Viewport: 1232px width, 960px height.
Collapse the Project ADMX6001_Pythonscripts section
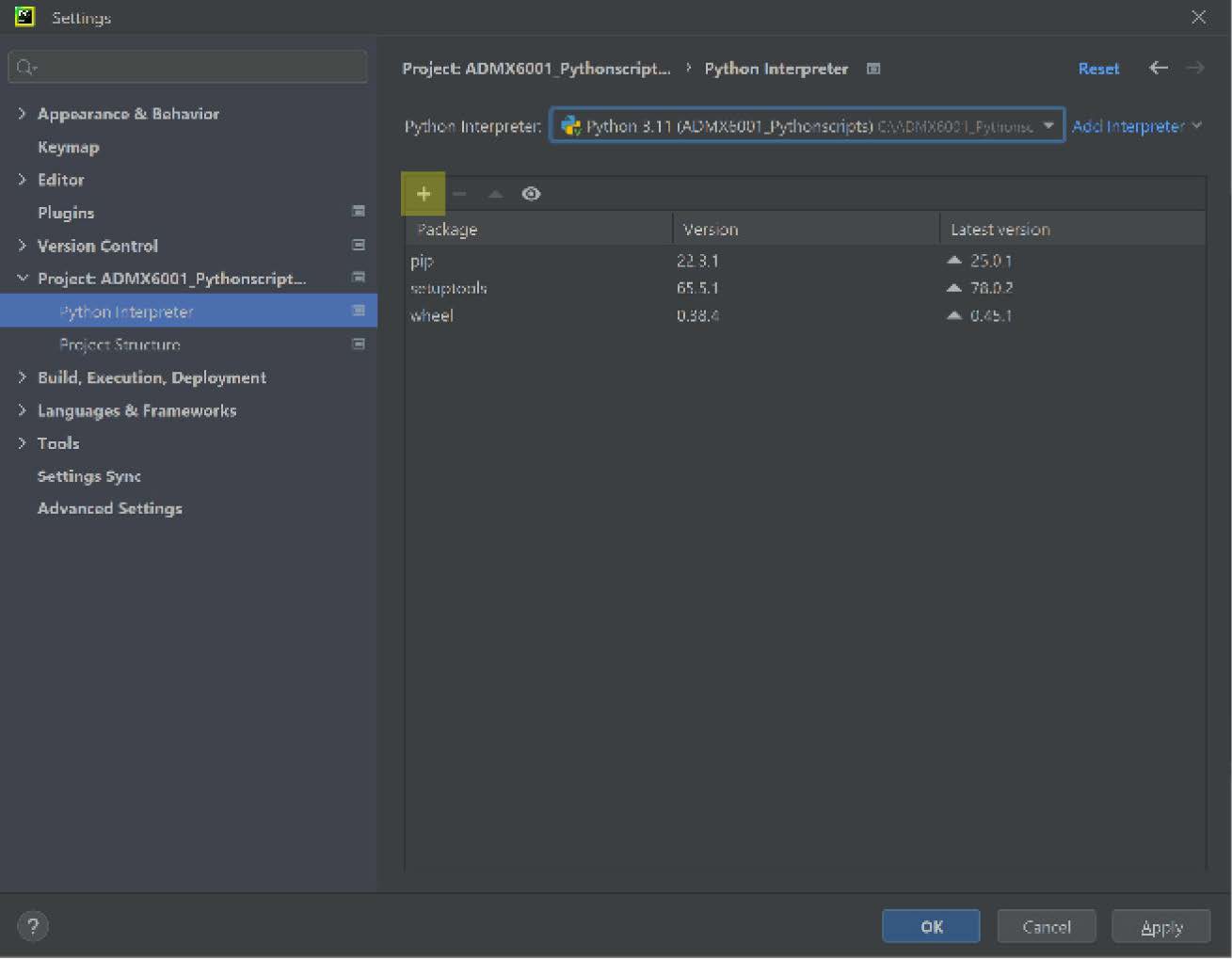click(22, 279)
